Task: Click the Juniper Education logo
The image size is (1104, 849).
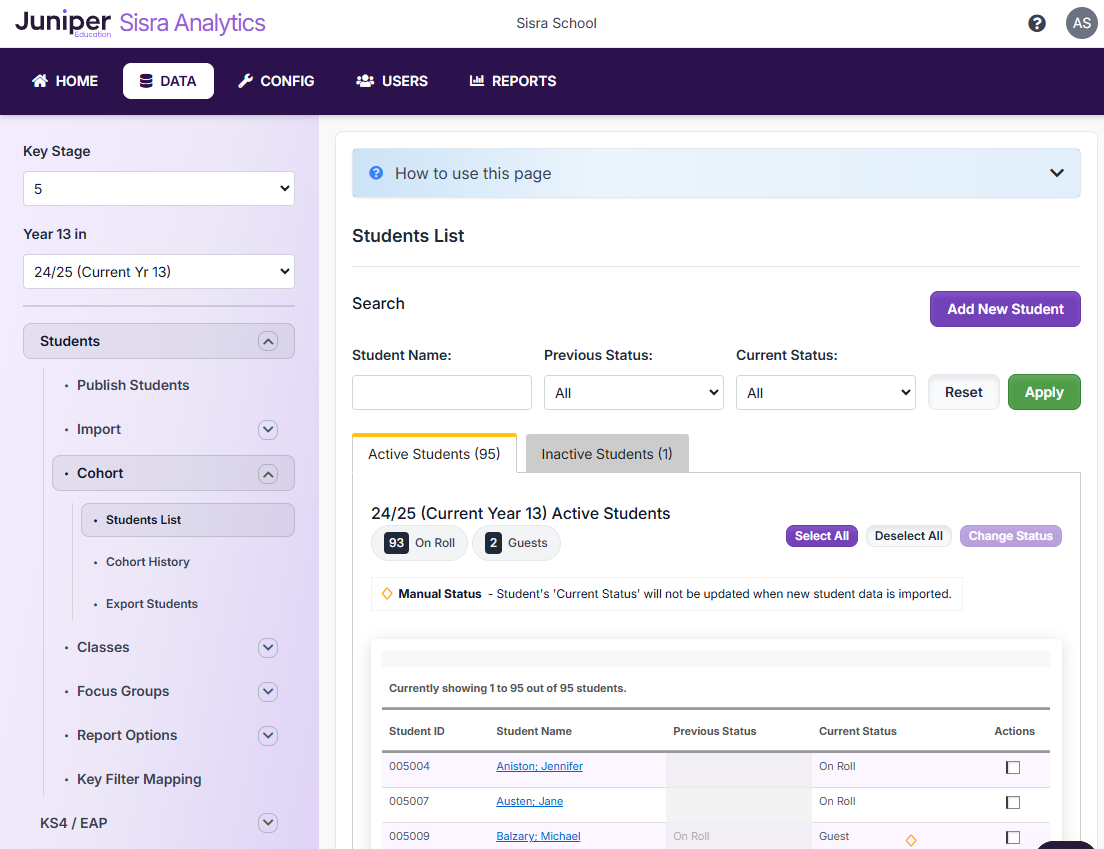Action: [63, 23]
